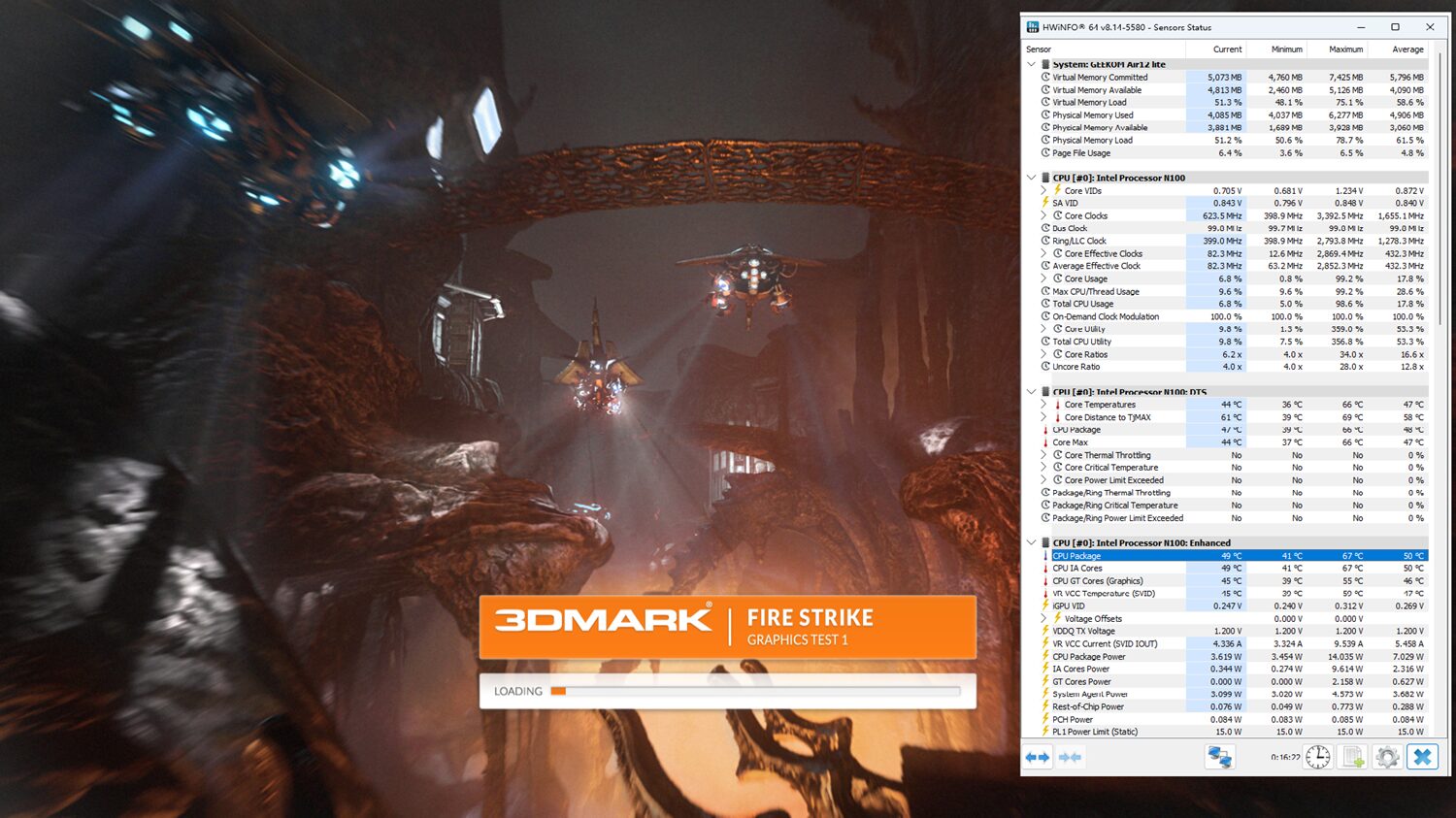This screenshot has height=818, width=1456.
Task: Expand the Core Usage row
Action: pos(1044,278)
